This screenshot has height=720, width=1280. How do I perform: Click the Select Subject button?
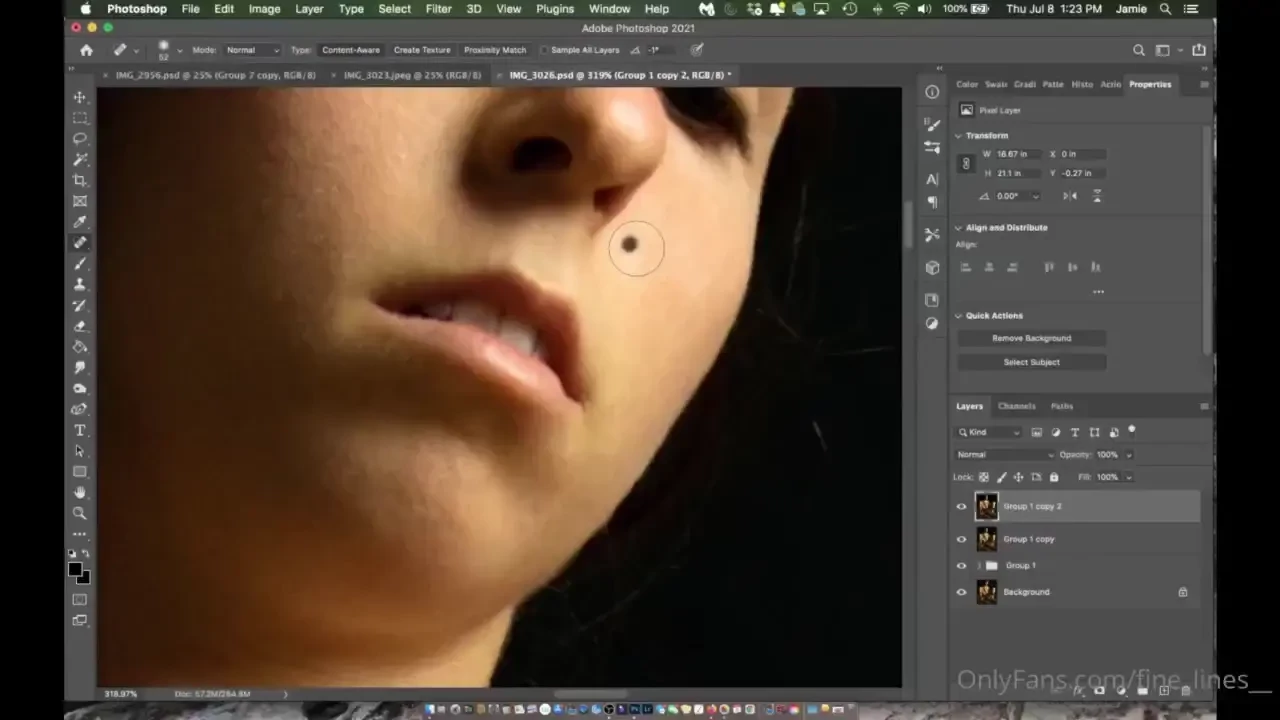[x=1031, y=362]
